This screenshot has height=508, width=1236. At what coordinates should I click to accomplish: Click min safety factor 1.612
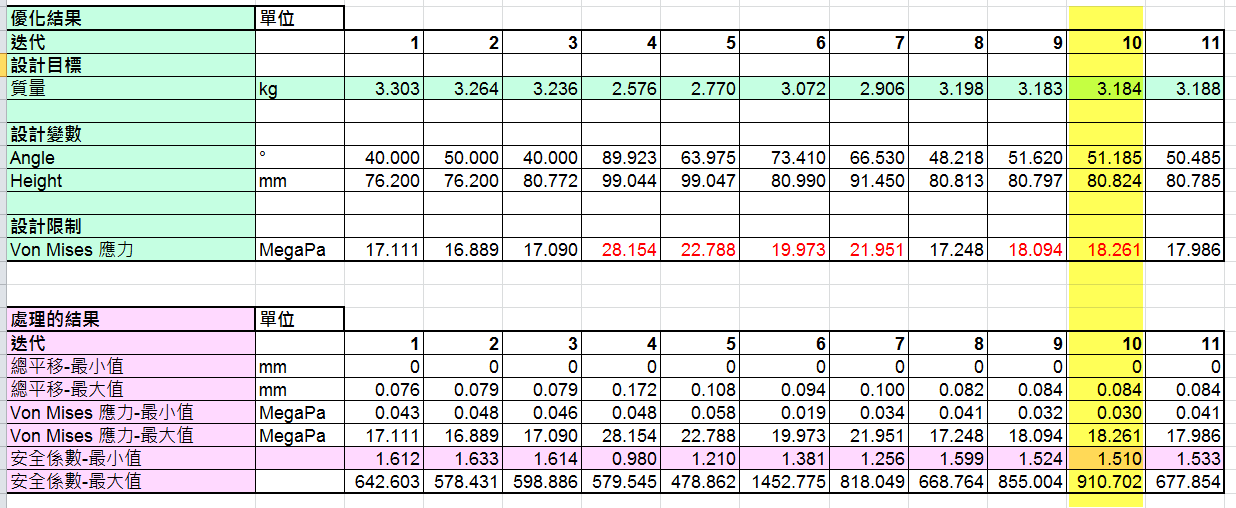click(384, 458)
